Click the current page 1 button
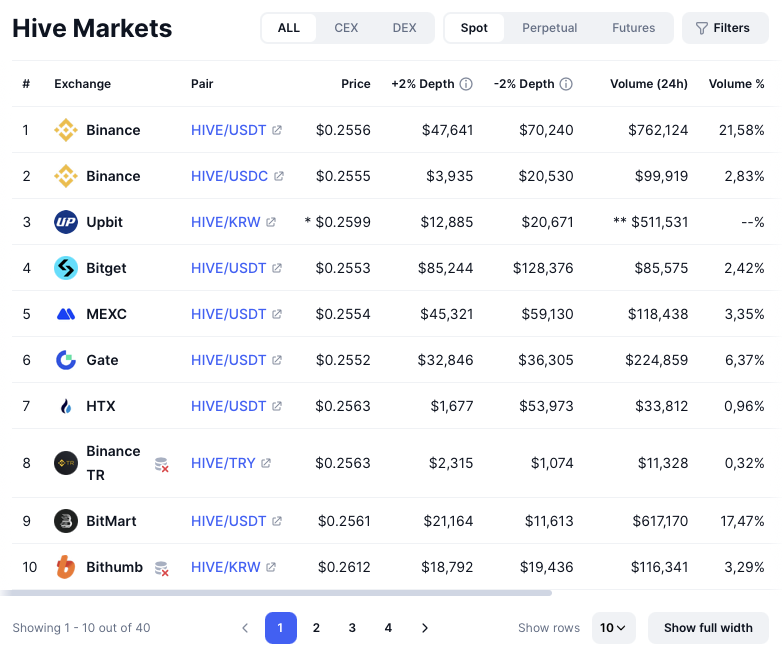 (281, 628)
